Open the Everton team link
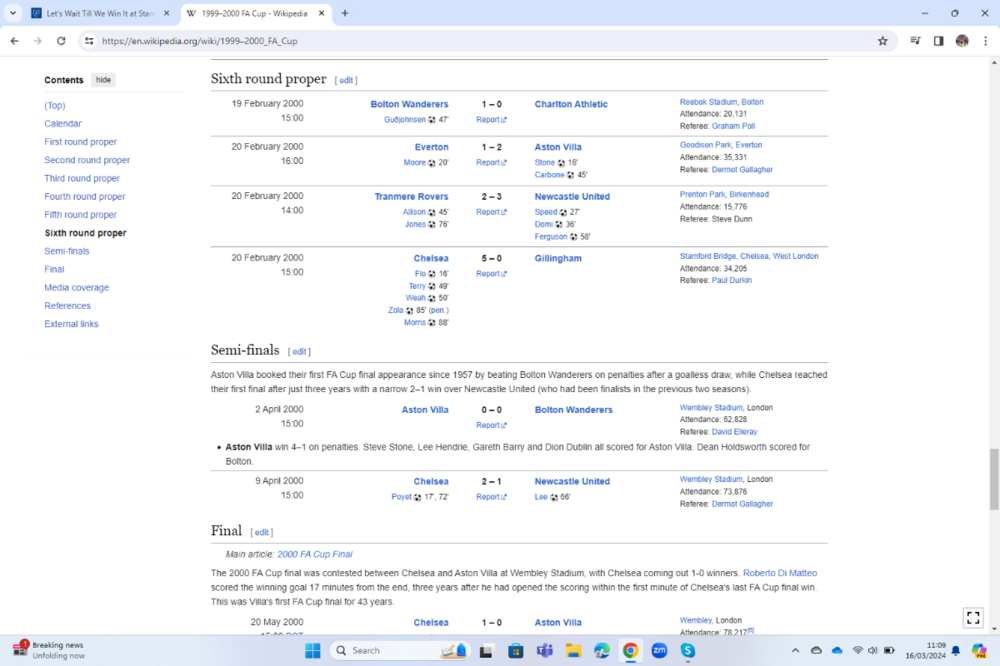Viewport: 1000px width, 666px height. [431, 147]
